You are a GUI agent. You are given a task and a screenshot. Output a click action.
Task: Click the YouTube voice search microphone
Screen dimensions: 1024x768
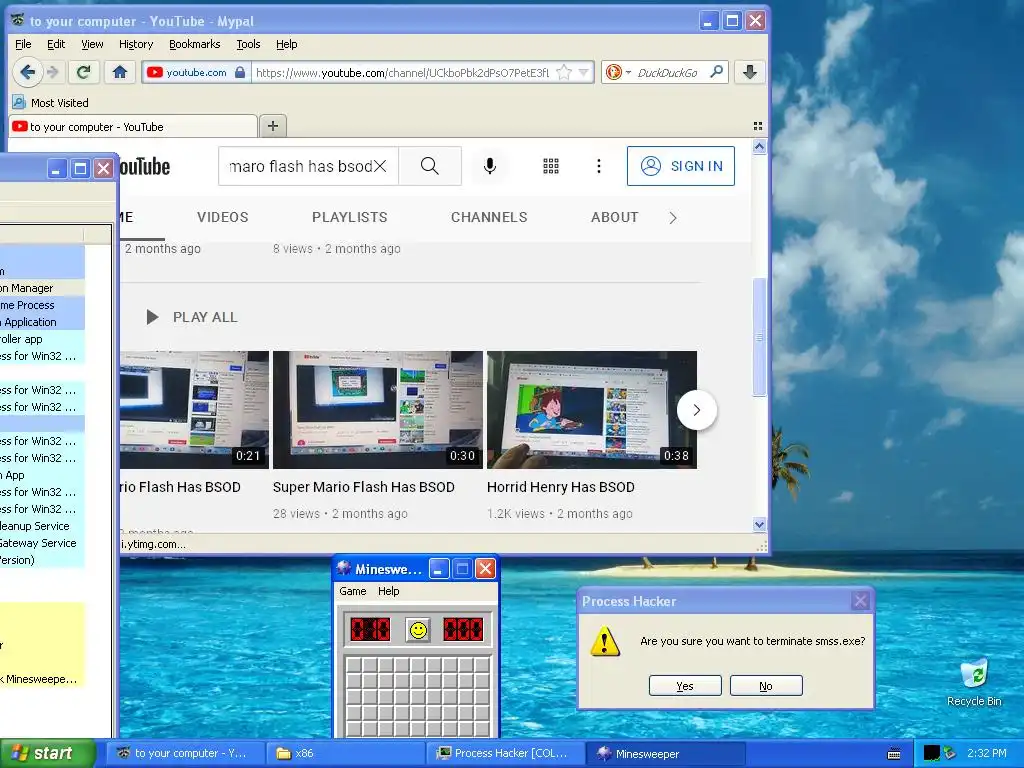(x=490, y=166)
